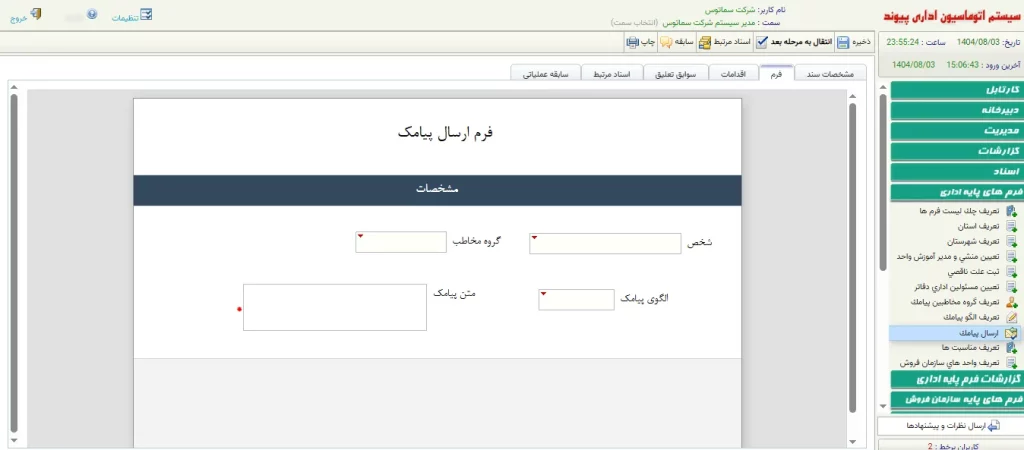Click arrow icon of ارسال نظرات و پیشنهادها

pyautogui.click(x=993, y=426)
